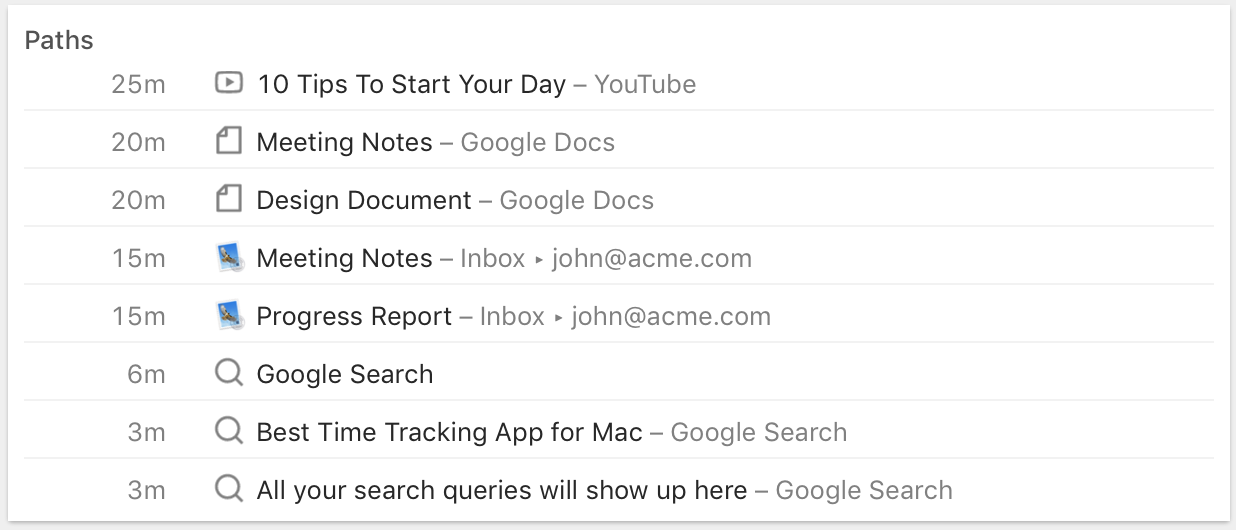Click the YouTube video play icon
The height and width of the screenshot is (530, 1236).
[229, 83]
